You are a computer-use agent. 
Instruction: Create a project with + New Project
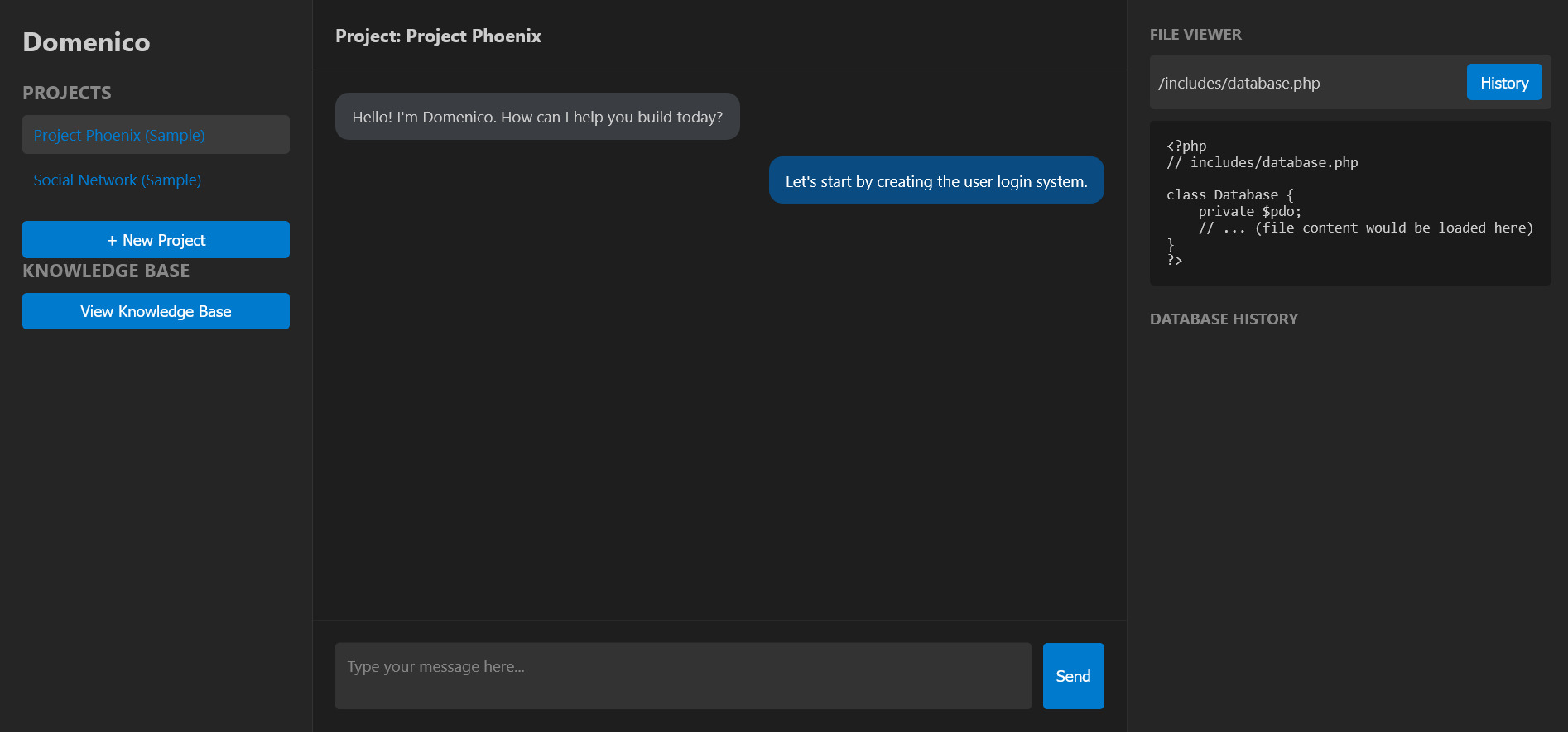point(156,240)
